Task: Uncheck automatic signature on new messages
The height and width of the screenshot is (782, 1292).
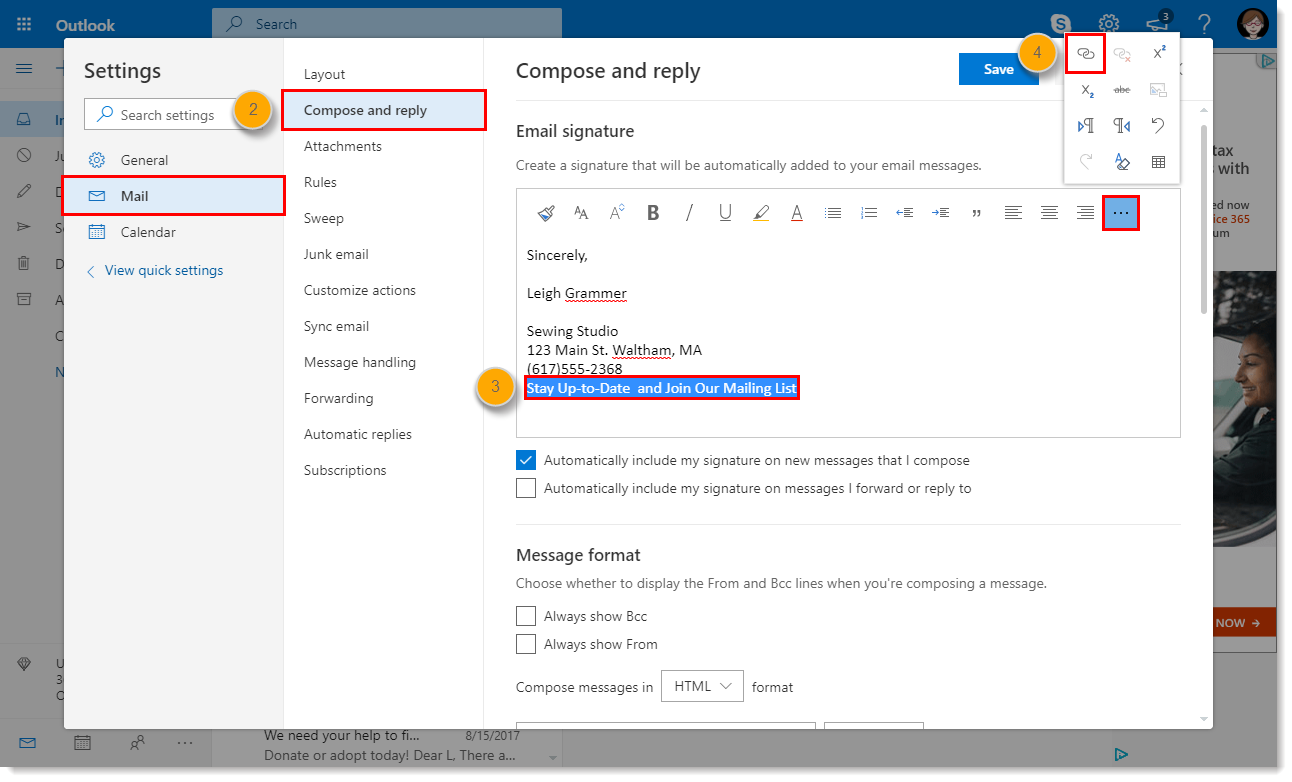Action: [x=526, y=460]
